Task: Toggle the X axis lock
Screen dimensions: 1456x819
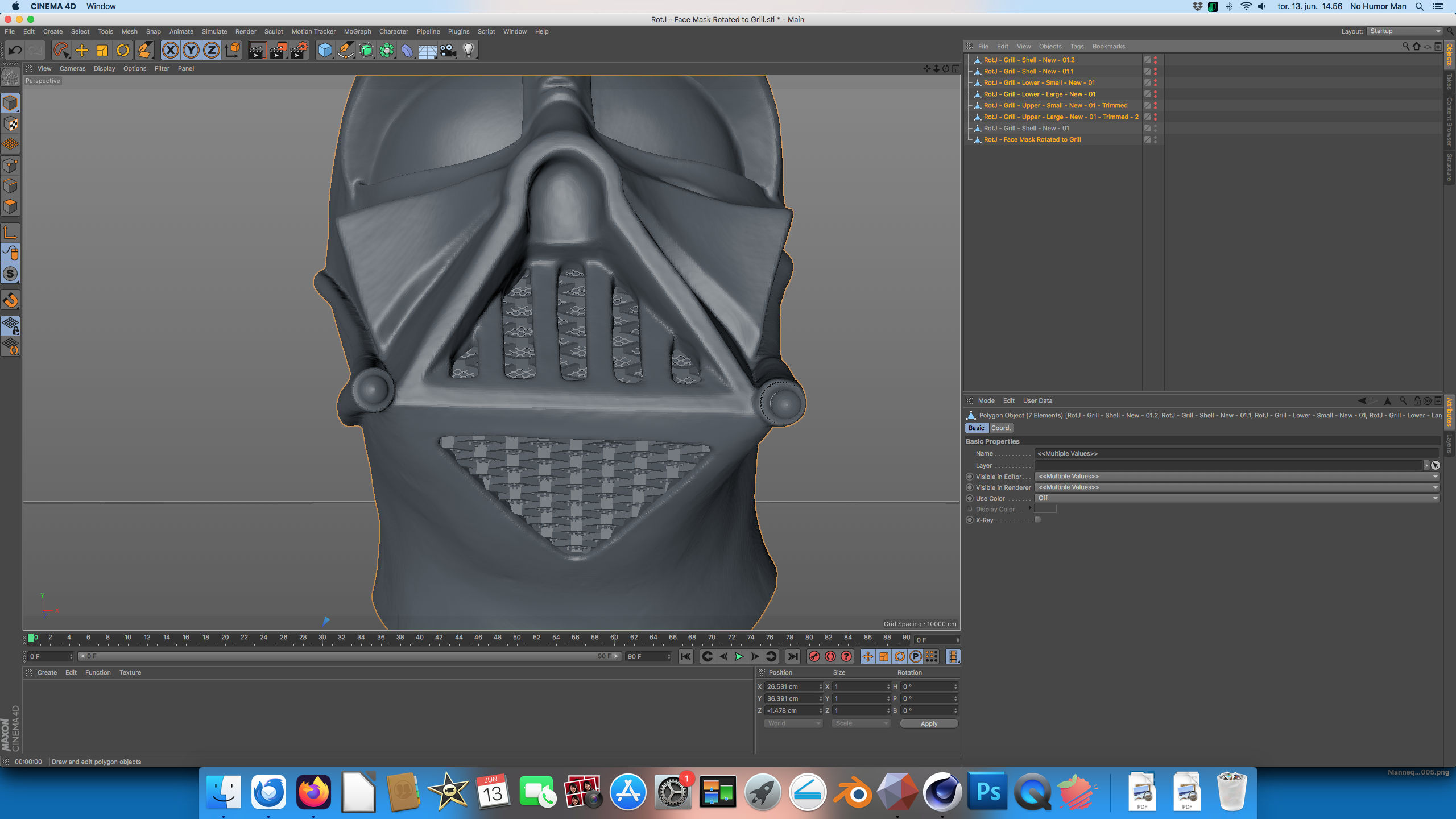Action: (170, 50)
